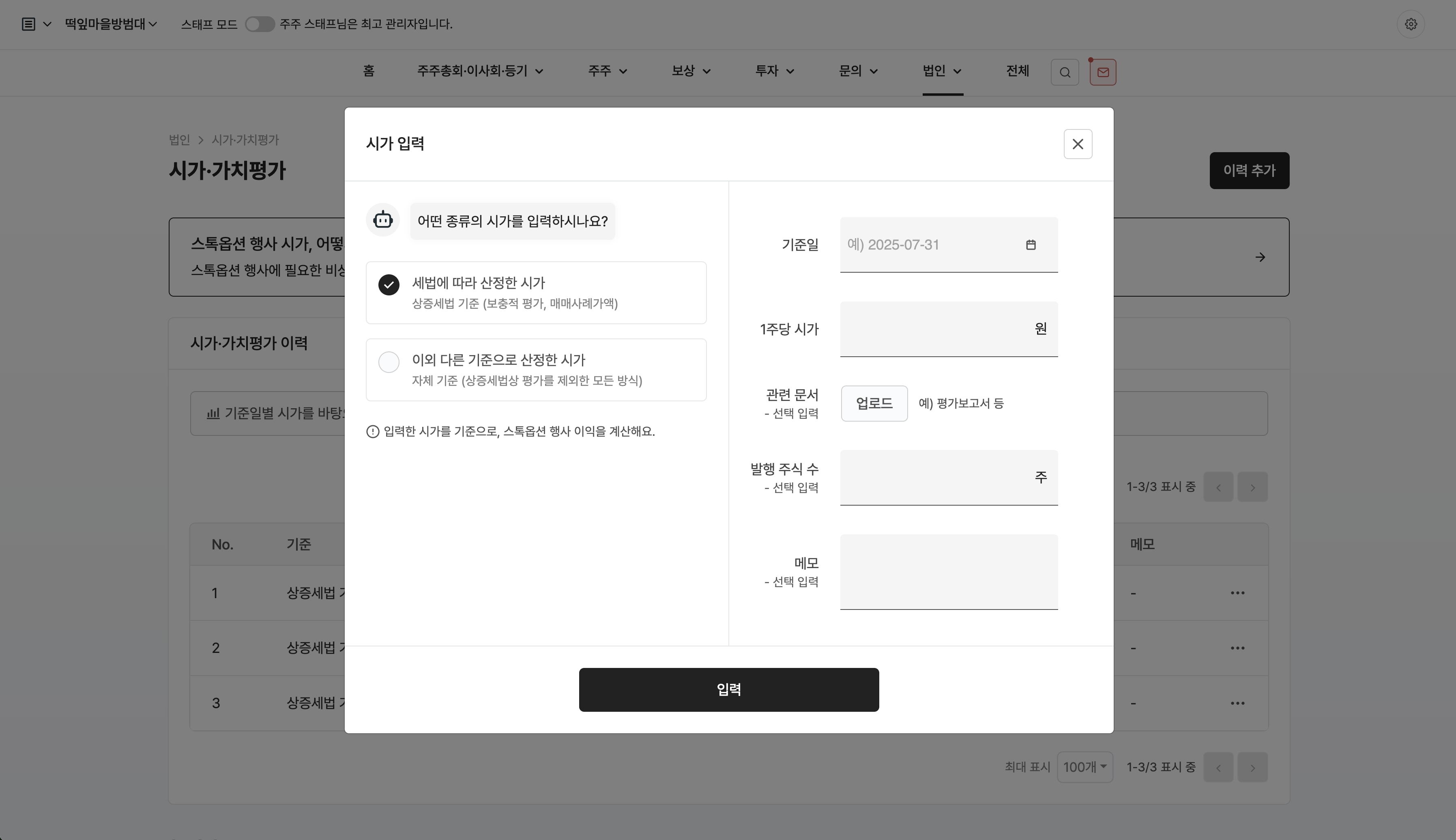Open the 최대 표시 100개 dropdown
Screen dimensions: 1456x840
[x=1085, y=767]
